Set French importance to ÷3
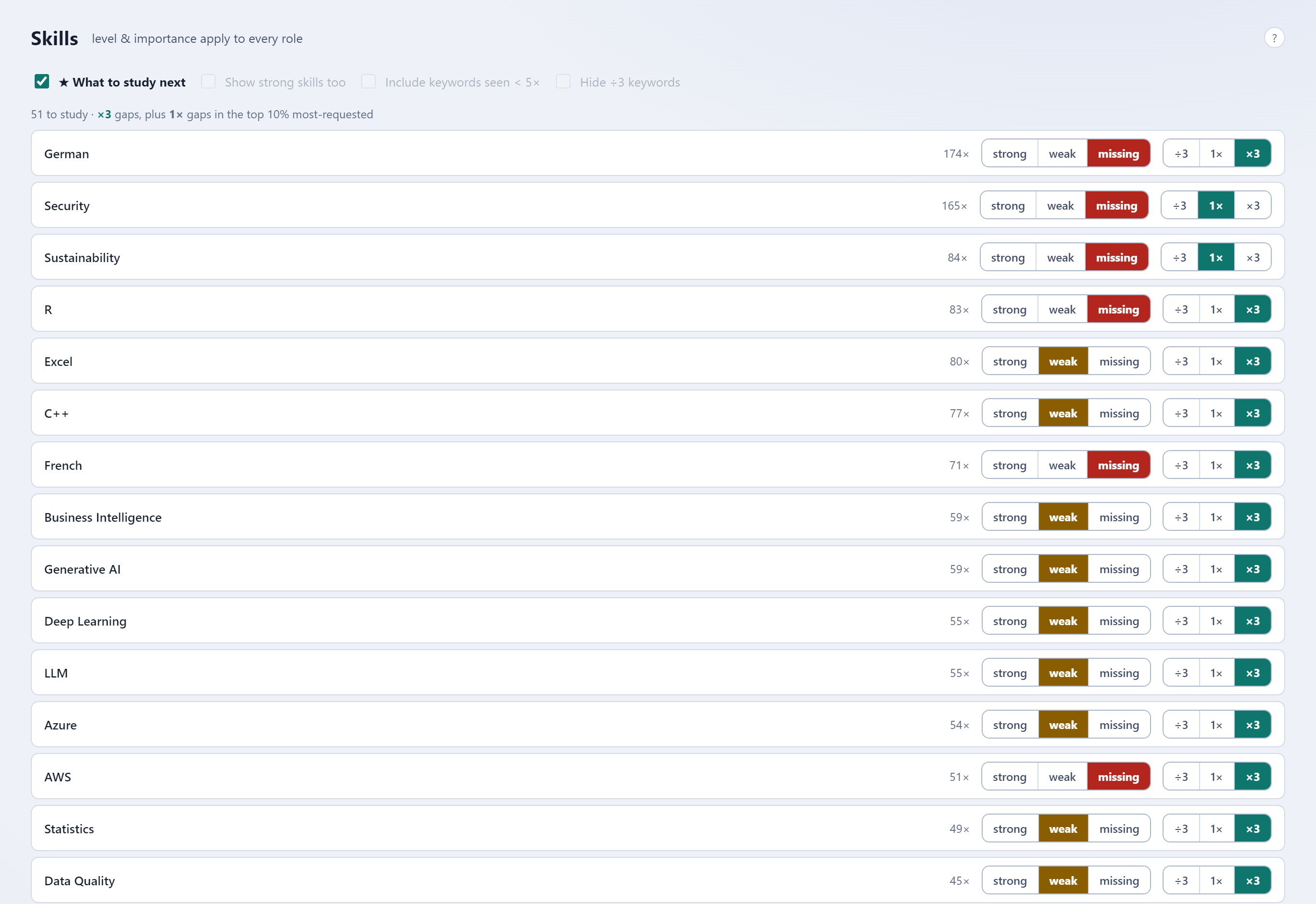The image size is (1316, 904). 1181,465
